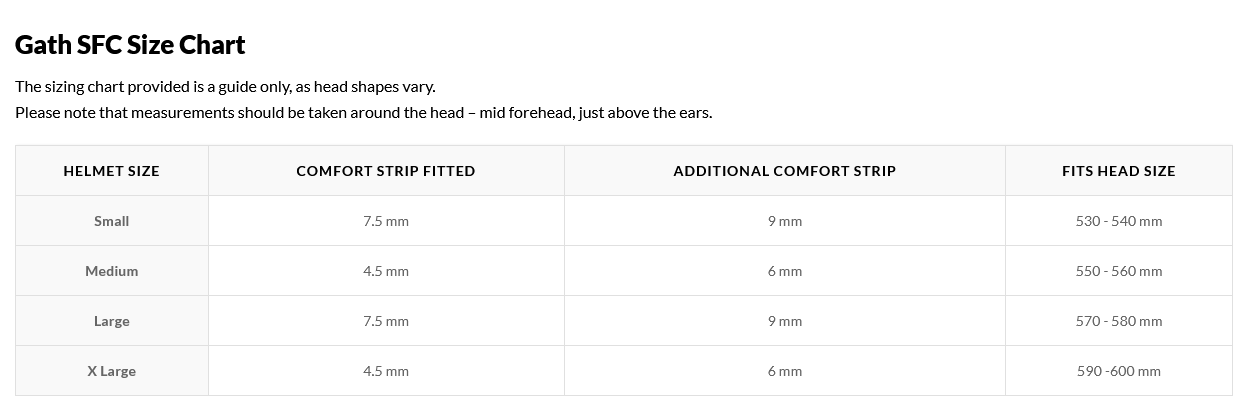Click the 9 mm additional strip in the Large row
The image size is (1233, 413).
[x=784, y=321]
